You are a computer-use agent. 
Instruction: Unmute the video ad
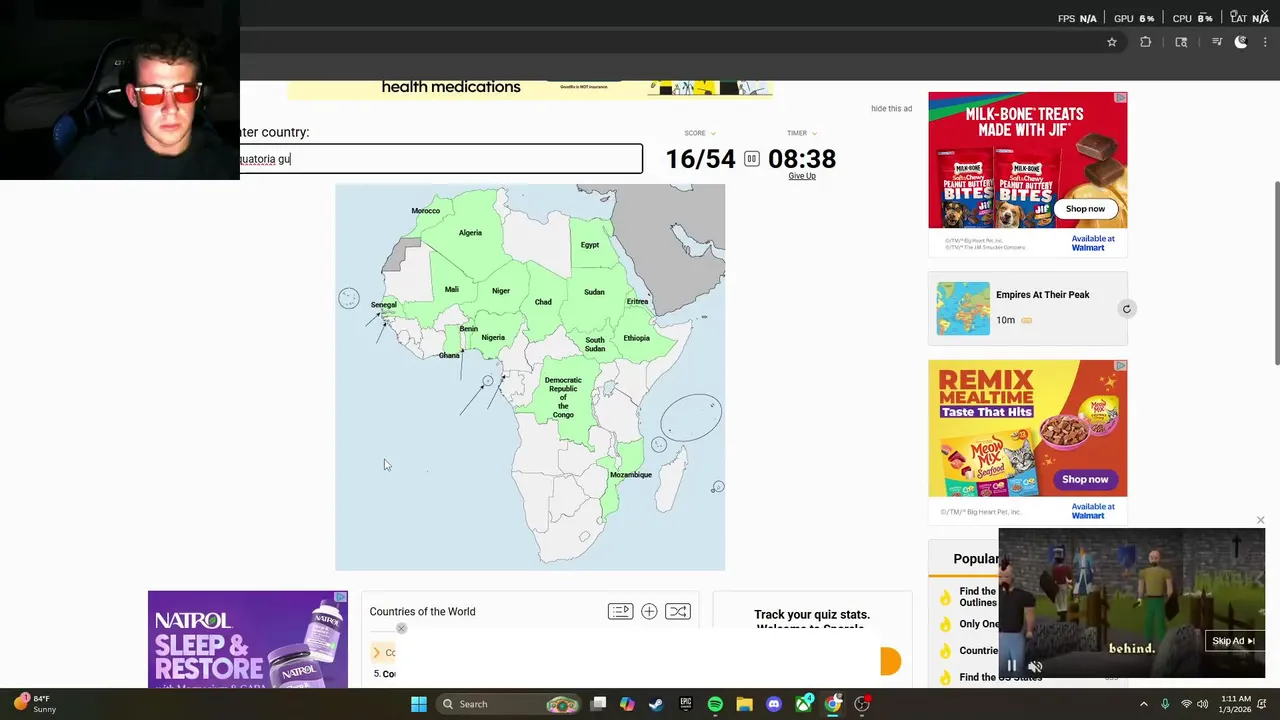click(x=1036, y=666)
